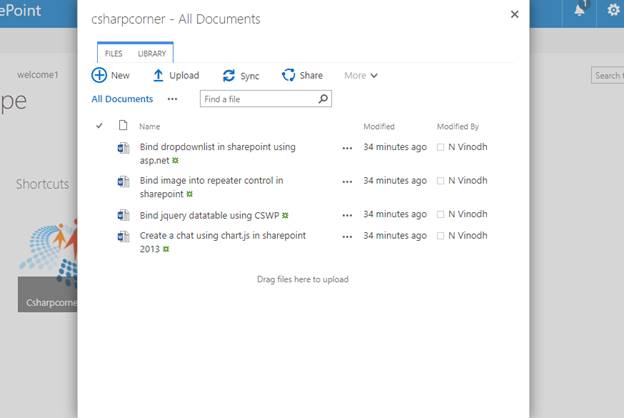Open Bind jquery datatable using CSWP

pos(209,215)
